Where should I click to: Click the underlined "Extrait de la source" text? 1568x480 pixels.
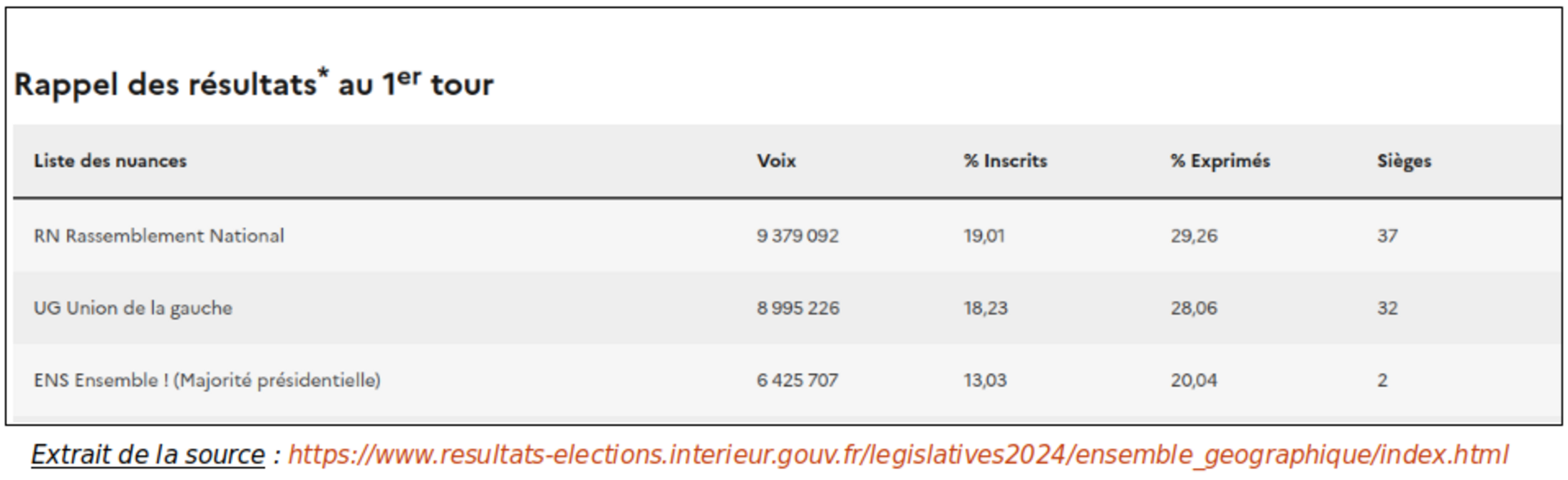[148, 455]
